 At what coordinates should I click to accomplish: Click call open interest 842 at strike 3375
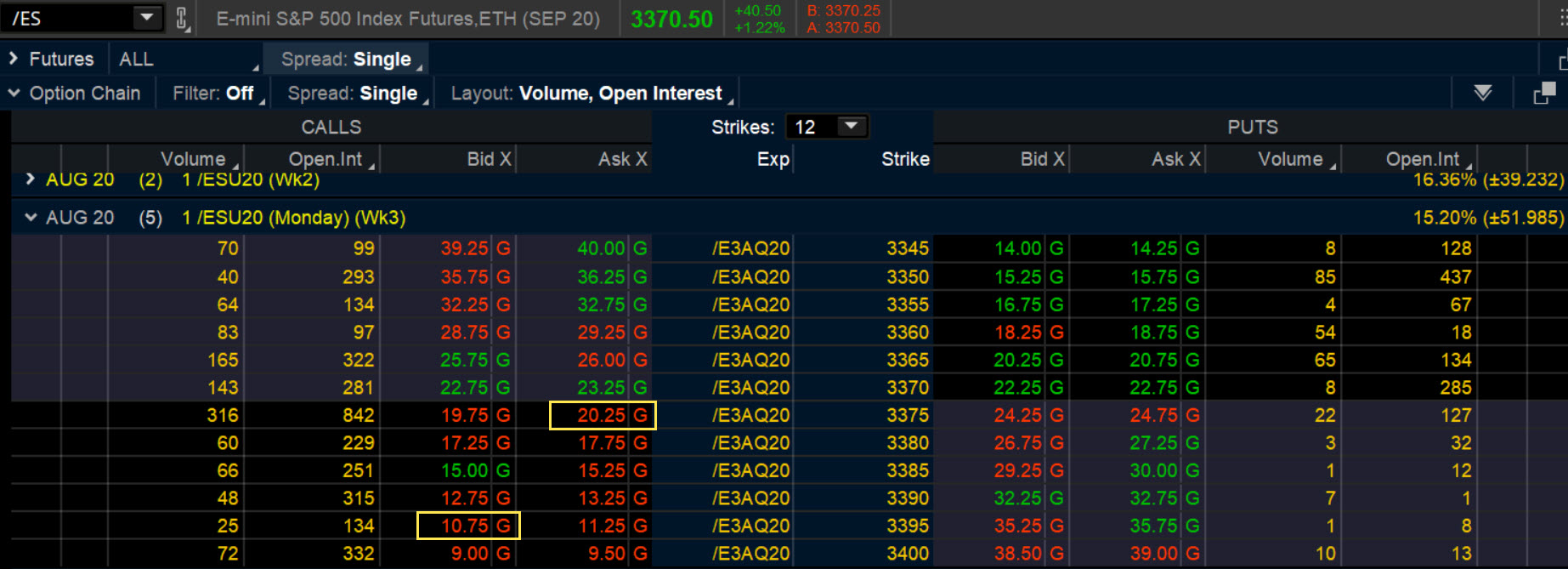coord(358,415)
